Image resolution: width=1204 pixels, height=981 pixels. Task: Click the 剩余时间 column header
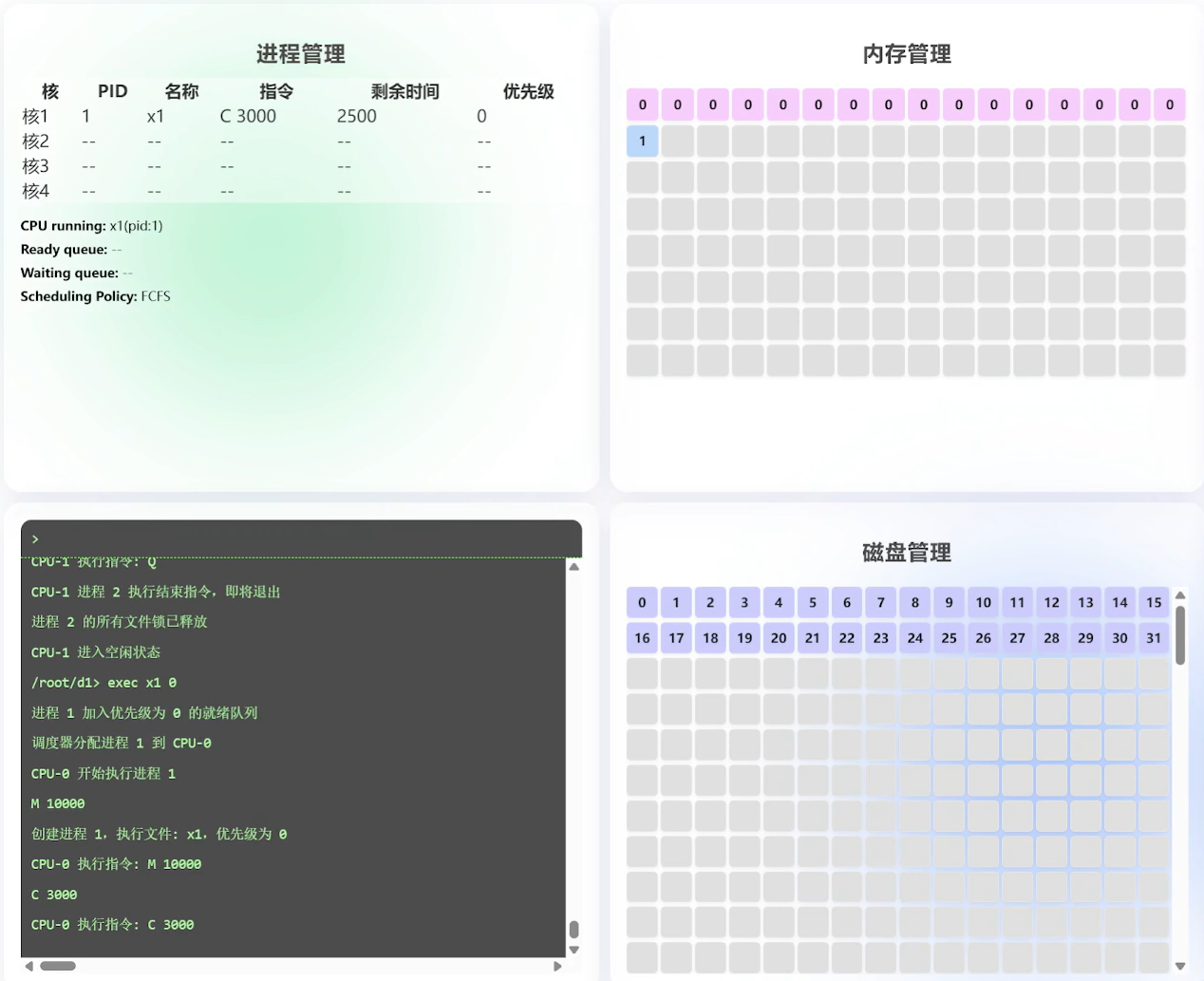pyautogui.click(x=404, y=91)
